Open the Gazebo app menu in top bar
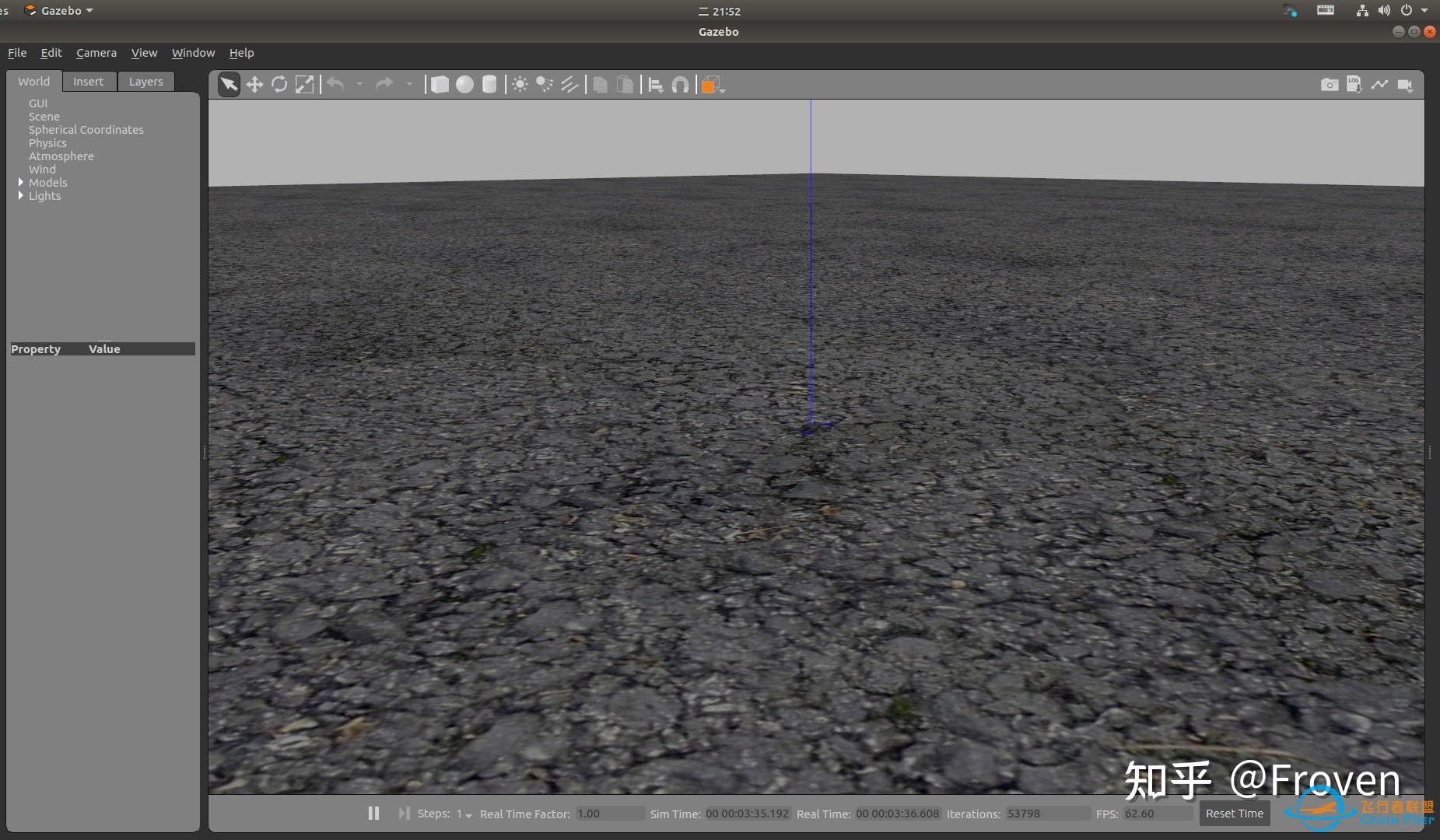The height and width of the screenshot is (840, 1440). (59, 11)
